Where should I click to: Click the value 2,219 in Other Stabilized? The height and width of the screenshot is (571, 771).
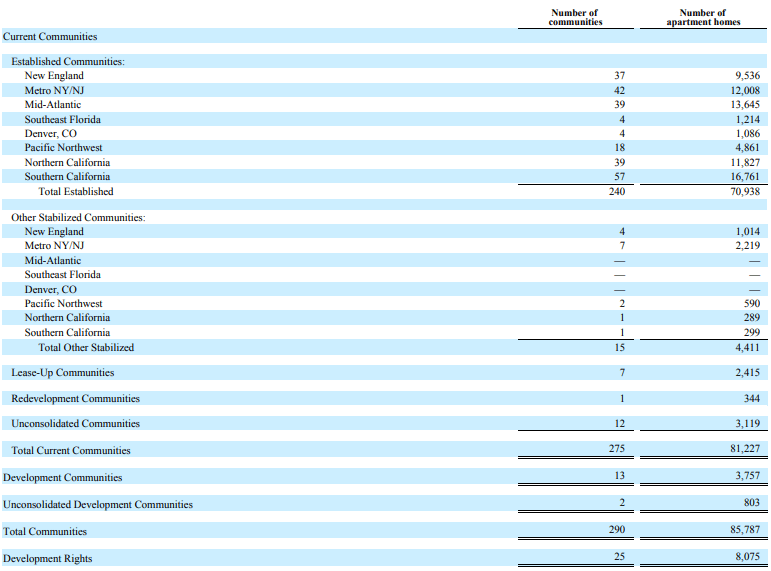(747, 245)
